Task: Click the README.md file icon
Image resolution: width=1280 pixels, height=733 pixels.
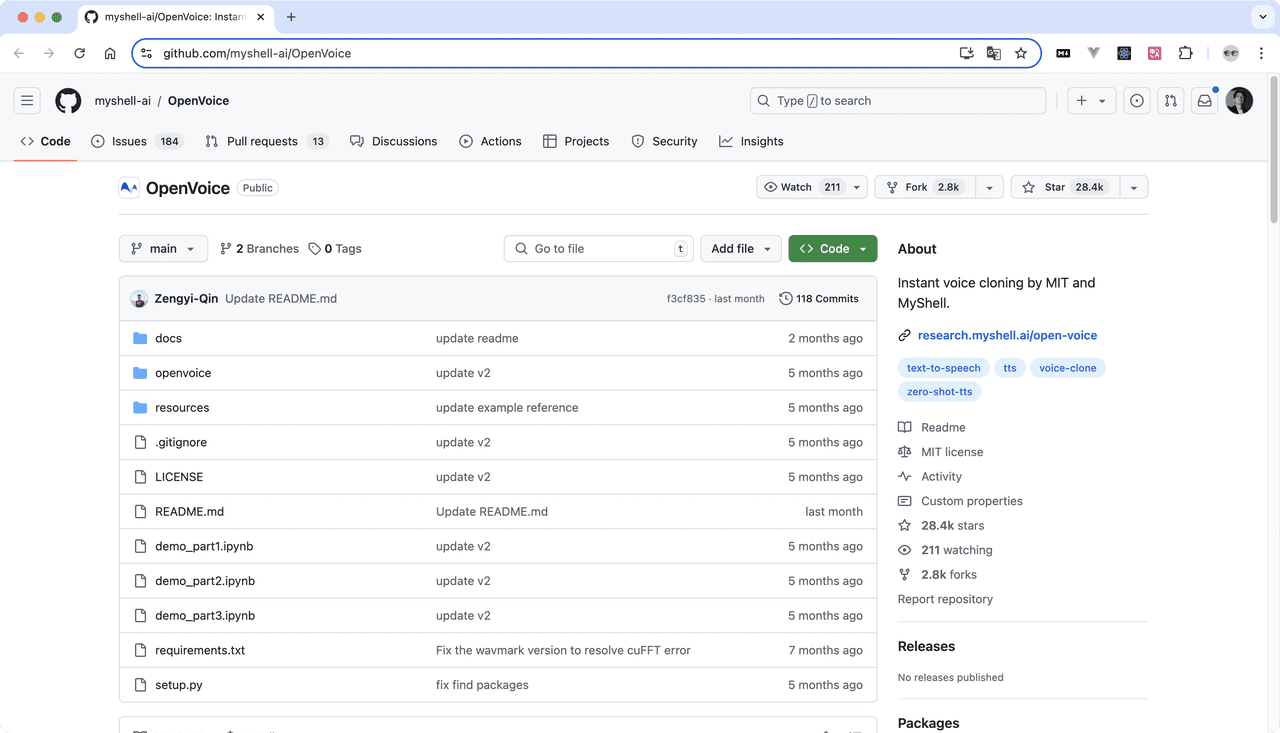Action: tap(140, 511)
